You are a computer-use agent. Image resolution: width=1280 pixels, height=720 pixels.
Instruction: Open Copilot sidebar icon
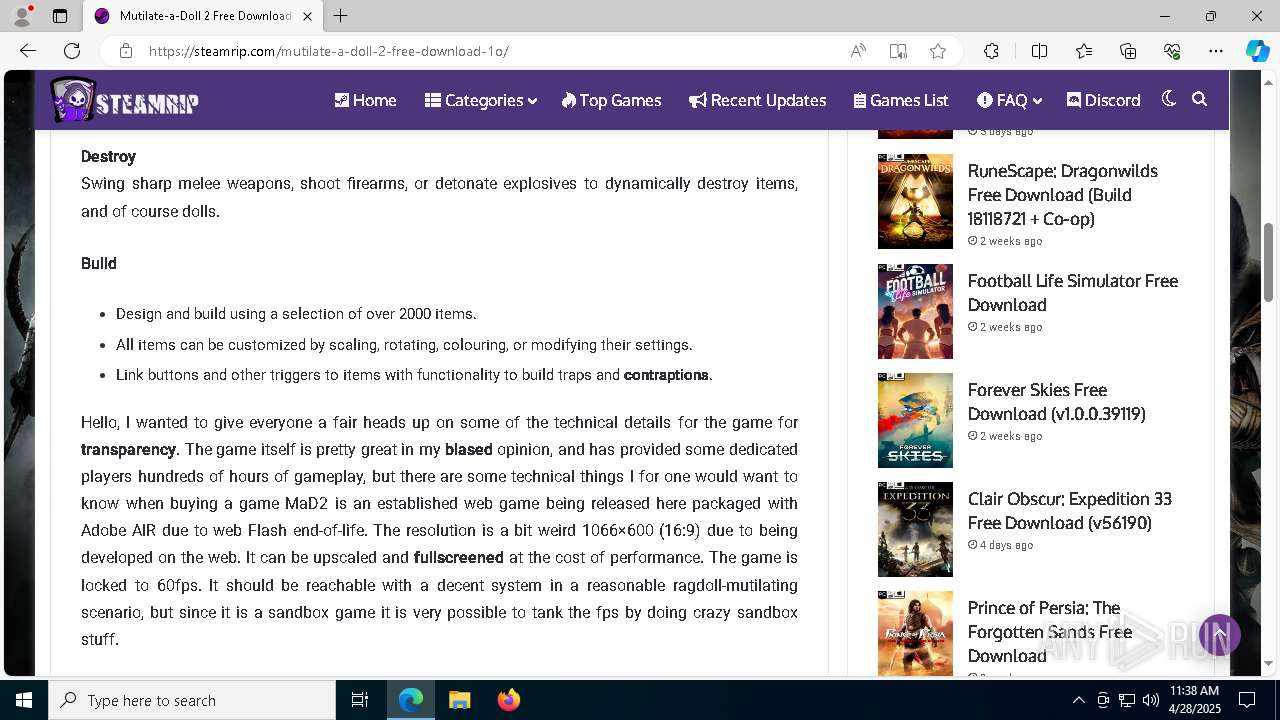pos(1257,51)
